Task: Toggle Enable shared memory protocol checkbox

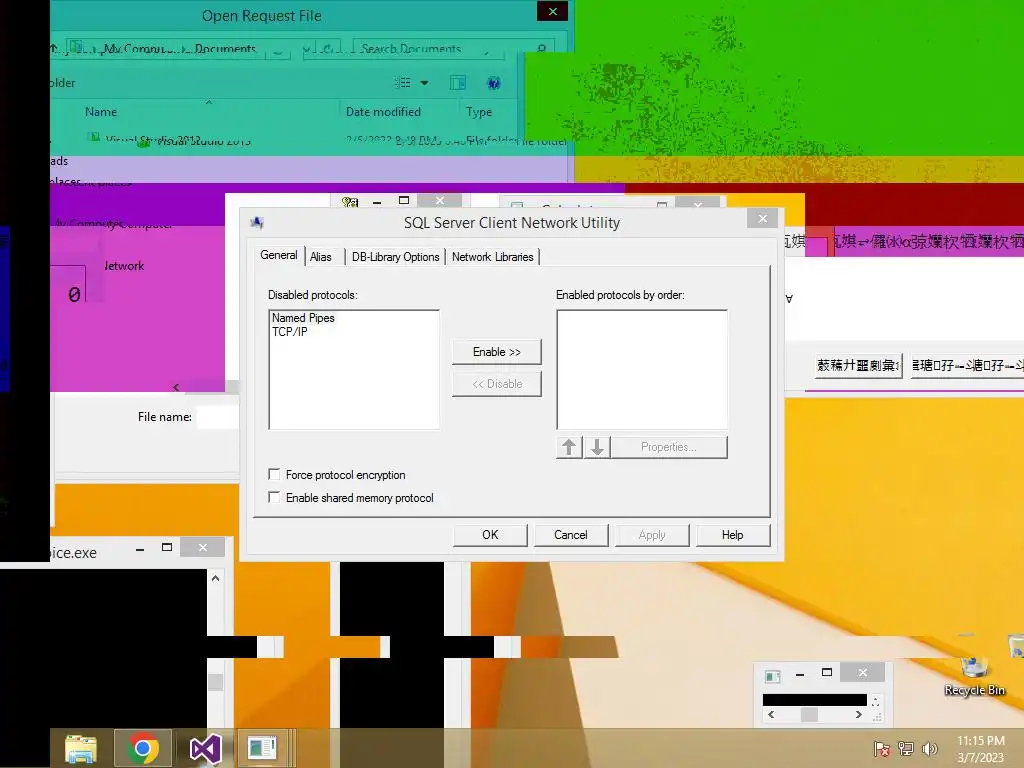Action: click(x=274, y=497)
